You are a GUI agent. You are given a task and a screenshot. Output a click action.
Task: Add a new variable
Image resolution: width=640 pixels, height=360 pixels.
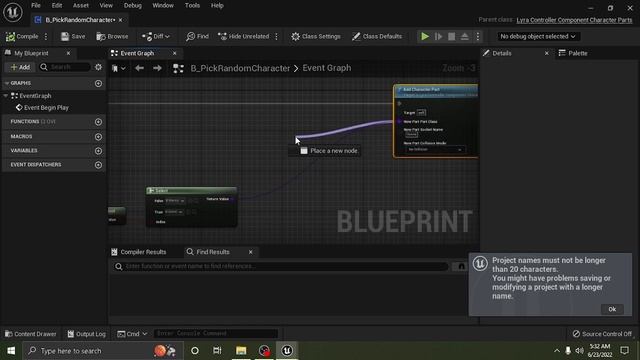pos(98,151)
